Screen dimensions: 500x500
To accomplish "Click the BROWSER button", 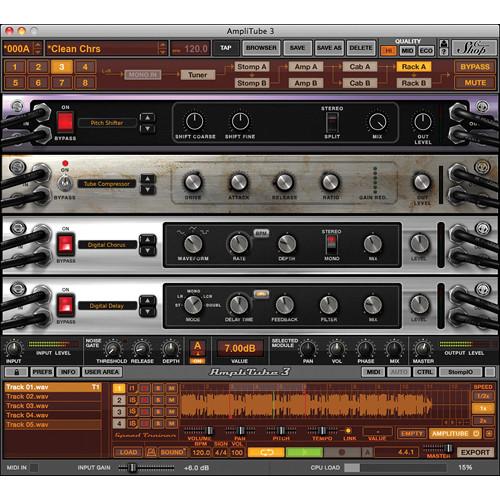I will (x=261, y=48).
